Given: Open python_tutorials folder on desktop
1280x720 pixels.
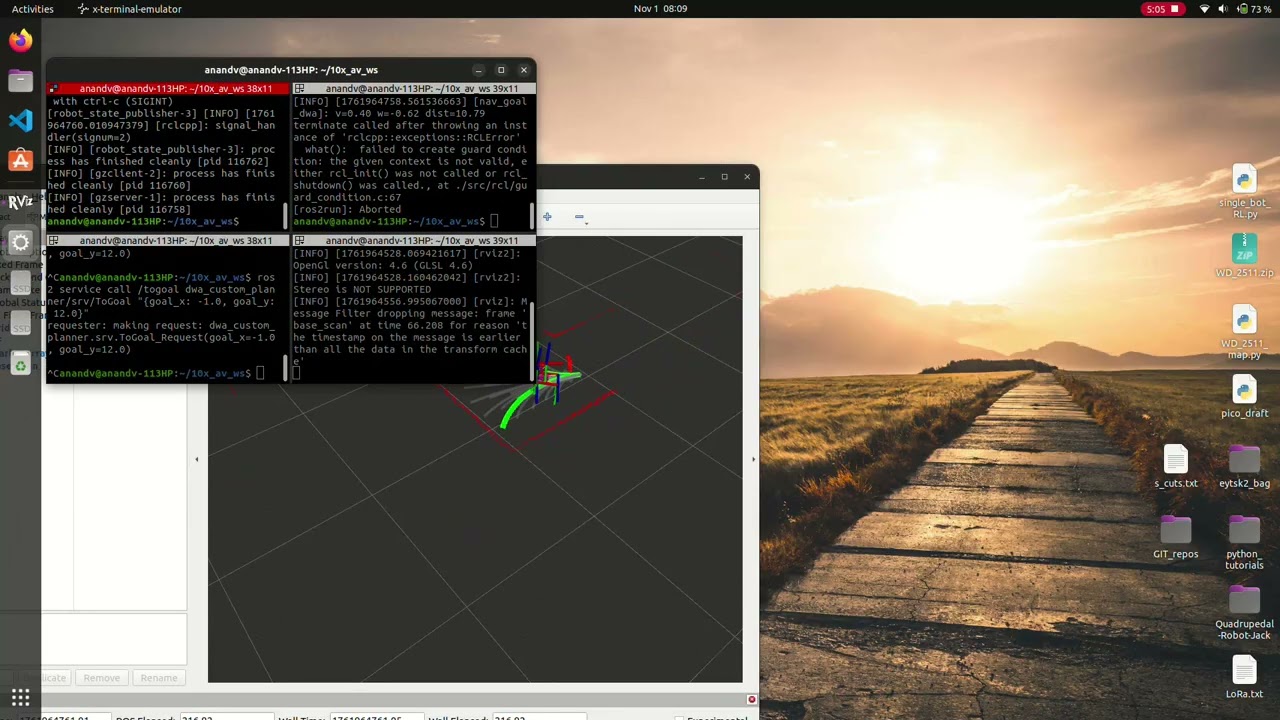Looking at the screenshot, I should [x=1244, y=543].
